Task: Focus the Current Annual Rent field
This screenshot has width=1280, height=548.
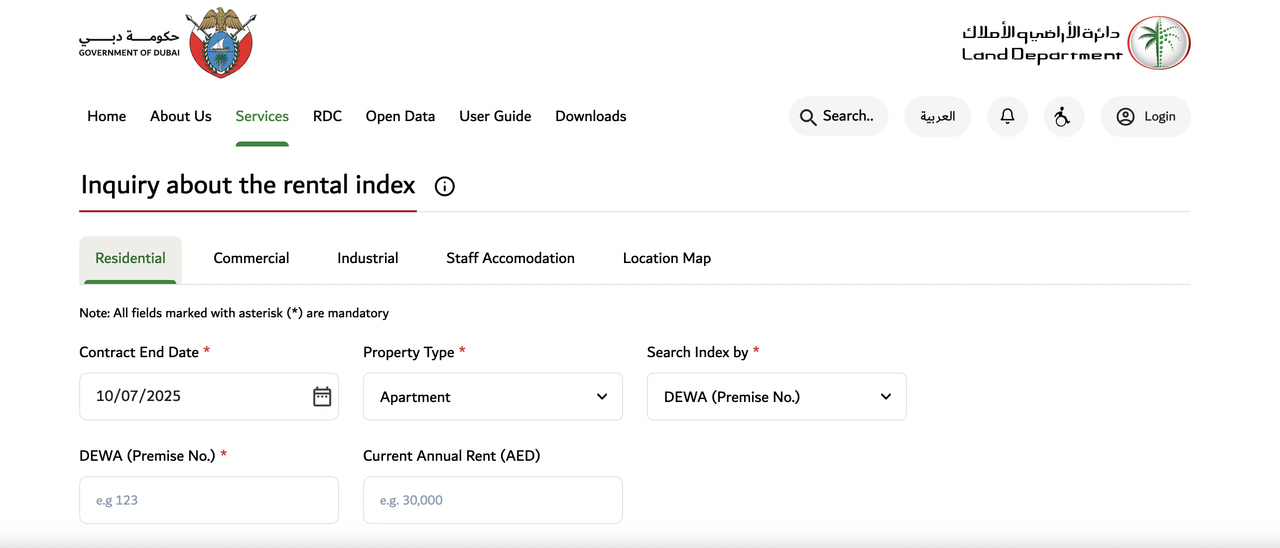Action: pos(492,500)
